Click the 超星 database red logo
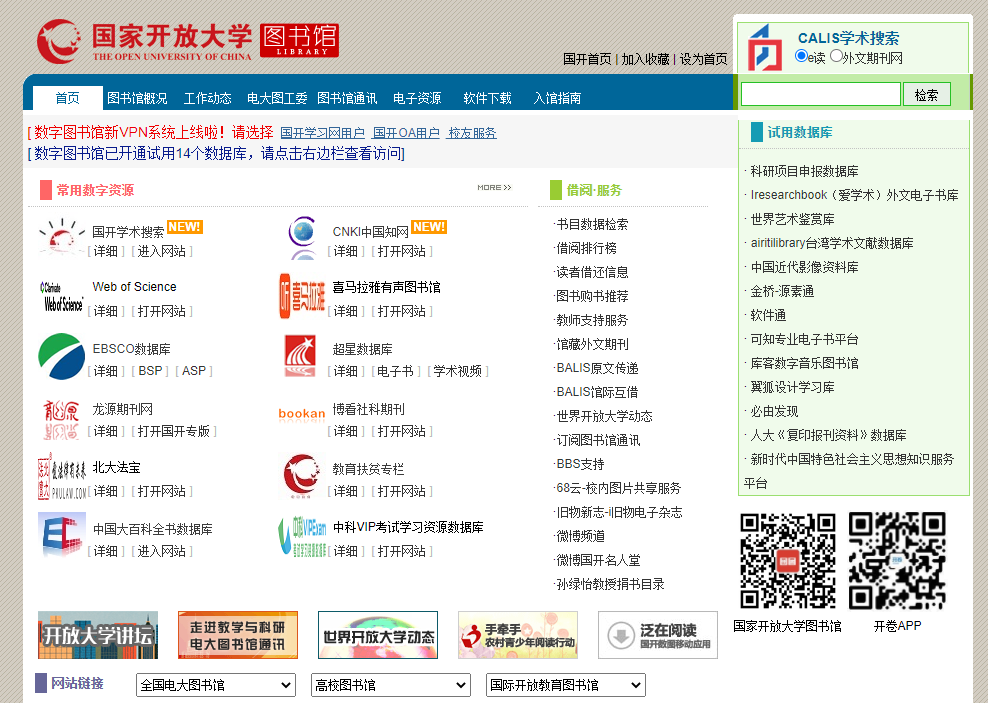988x703 pixels. tap(301, 356)
